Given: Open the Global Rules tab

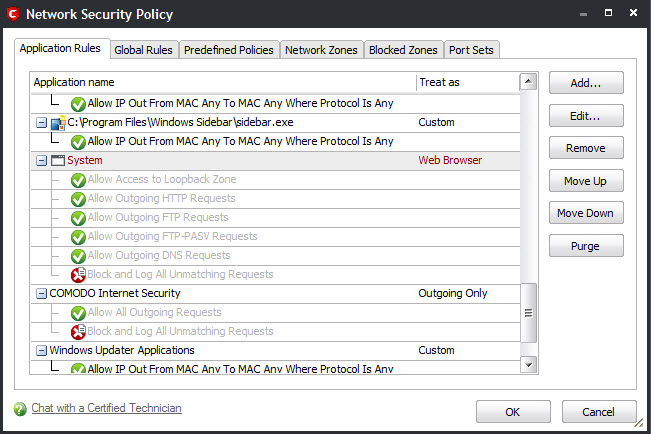Looking at the screenshot, I should (x=143, y=50).
